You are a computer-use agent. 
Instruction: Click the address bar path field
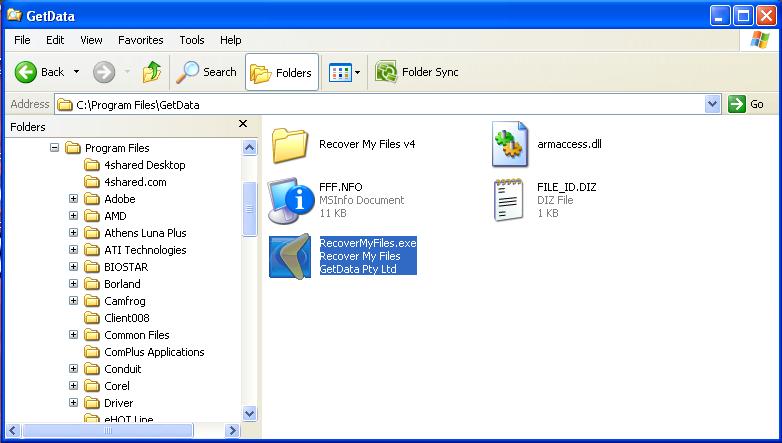click(x=379, y=105)
